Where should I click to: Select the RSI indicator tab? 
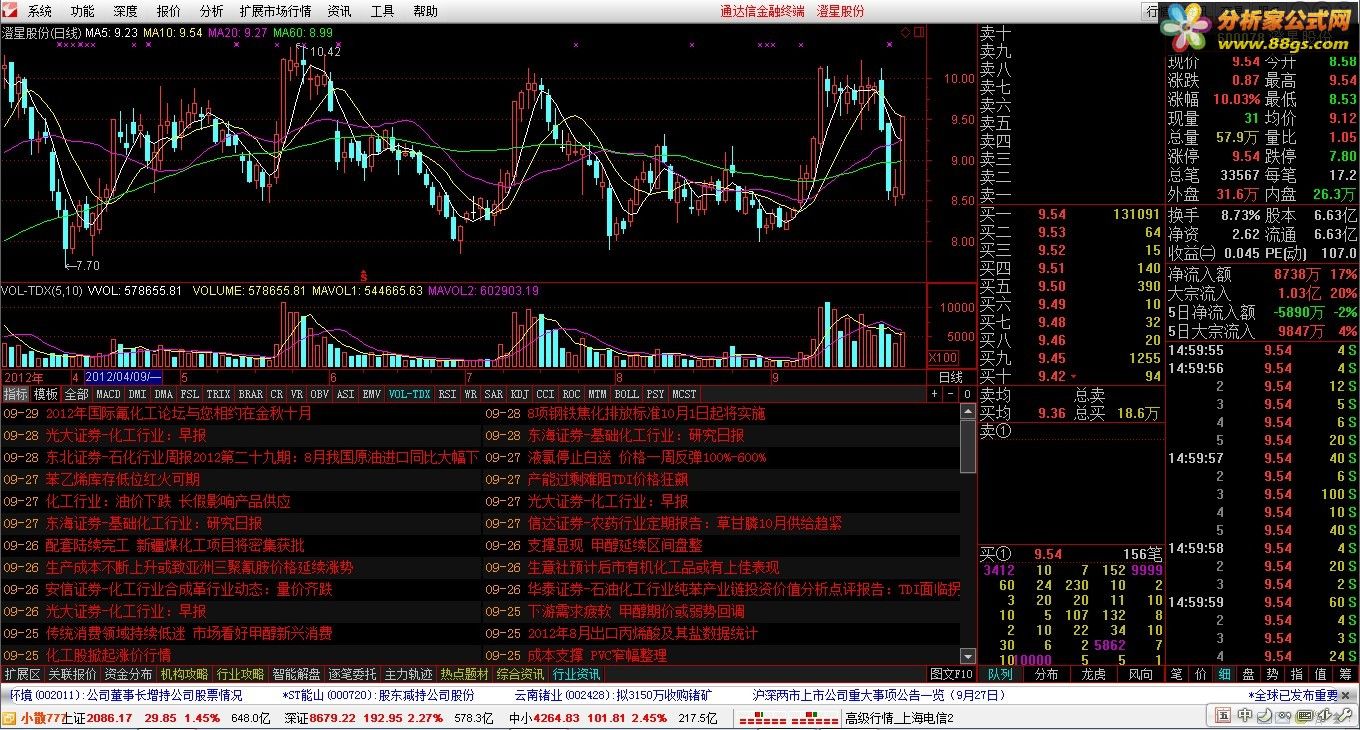coord(447,394)
